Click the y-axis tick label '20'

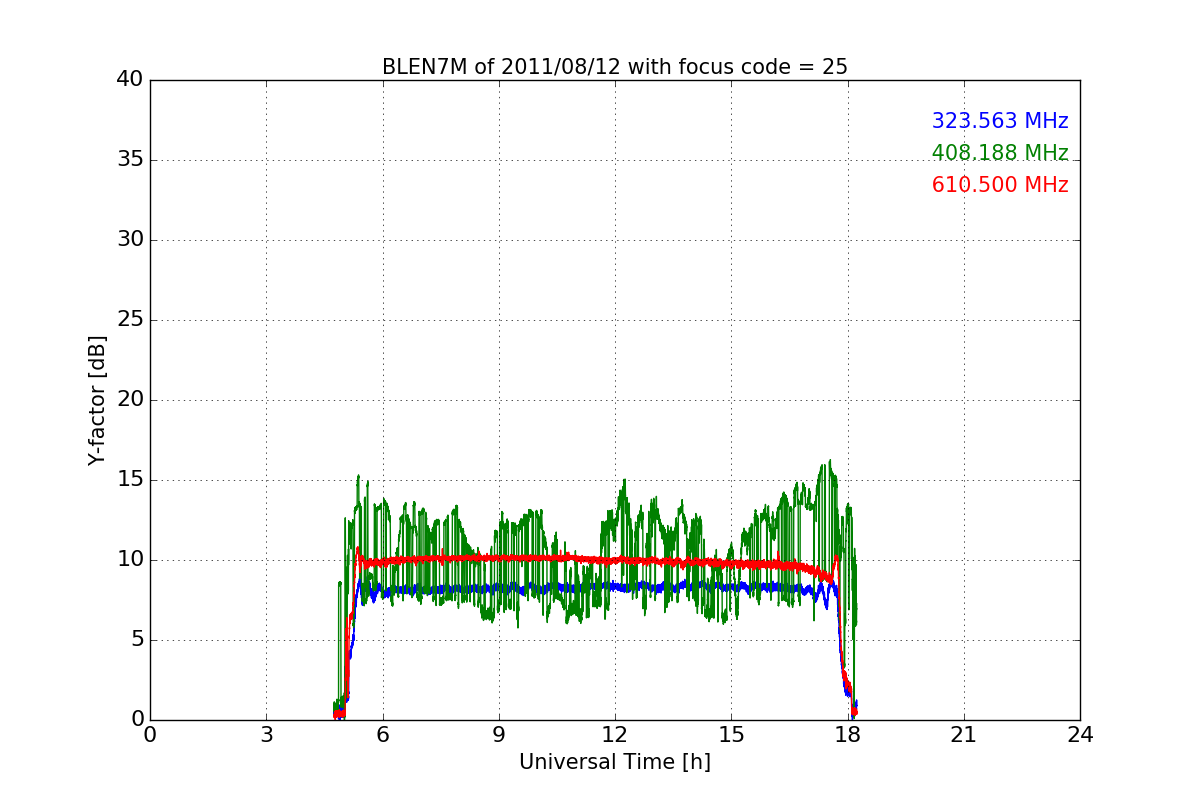[129, 400]
